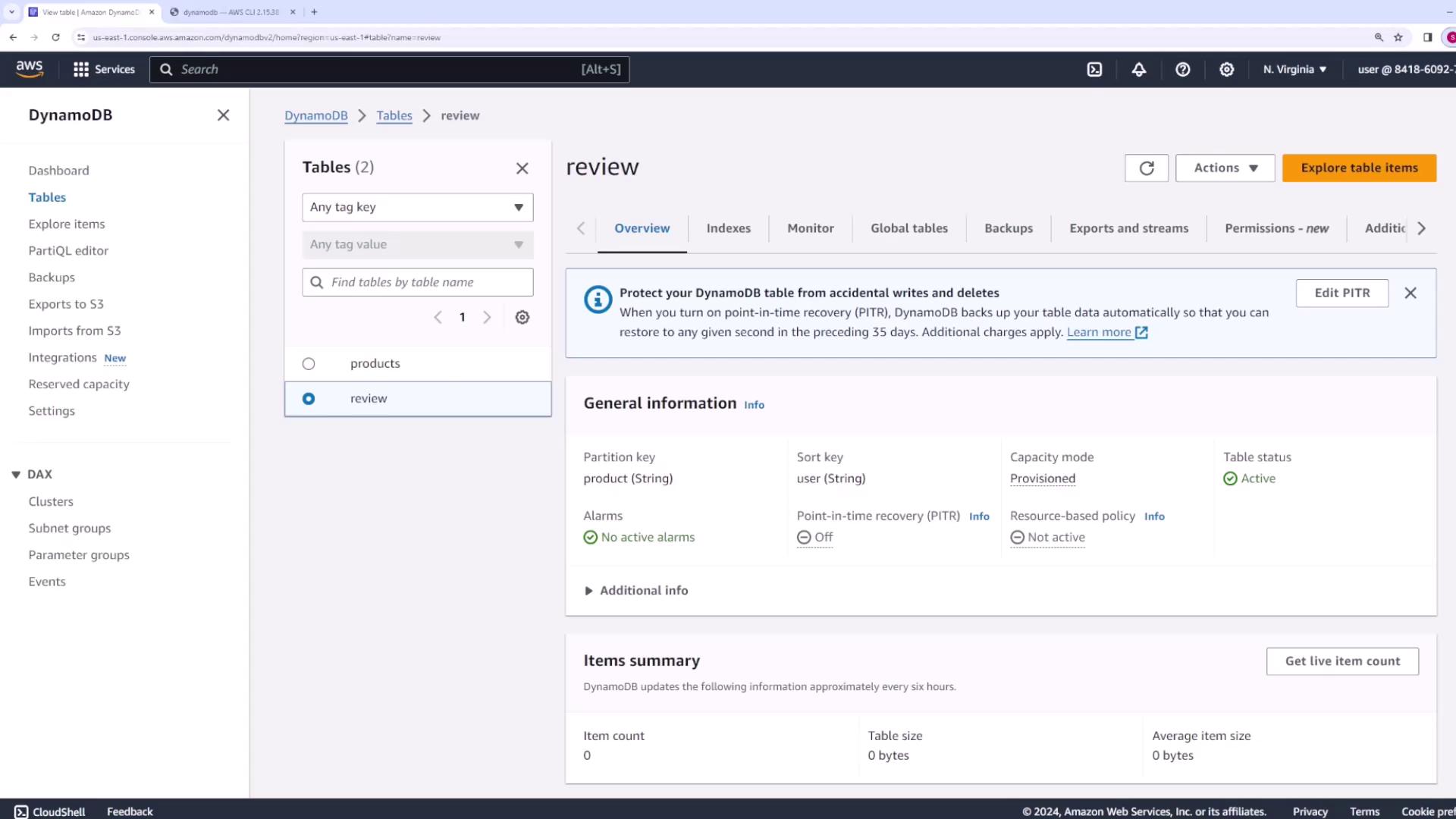Open the notifications bell
This screenshot has height=819, width=1456.
click(x=1139, y=69)
